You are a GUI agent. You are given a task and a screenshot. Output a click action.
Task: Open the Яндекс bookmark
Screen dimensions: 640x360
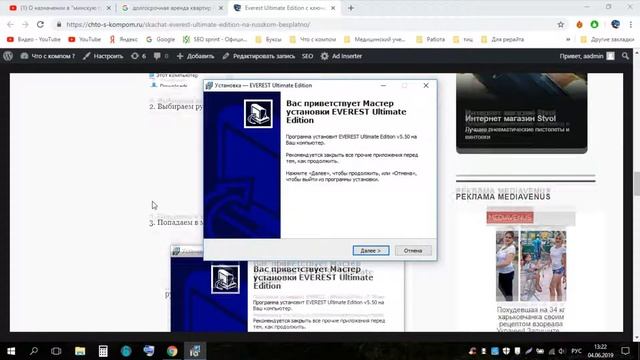coord(124,40)
